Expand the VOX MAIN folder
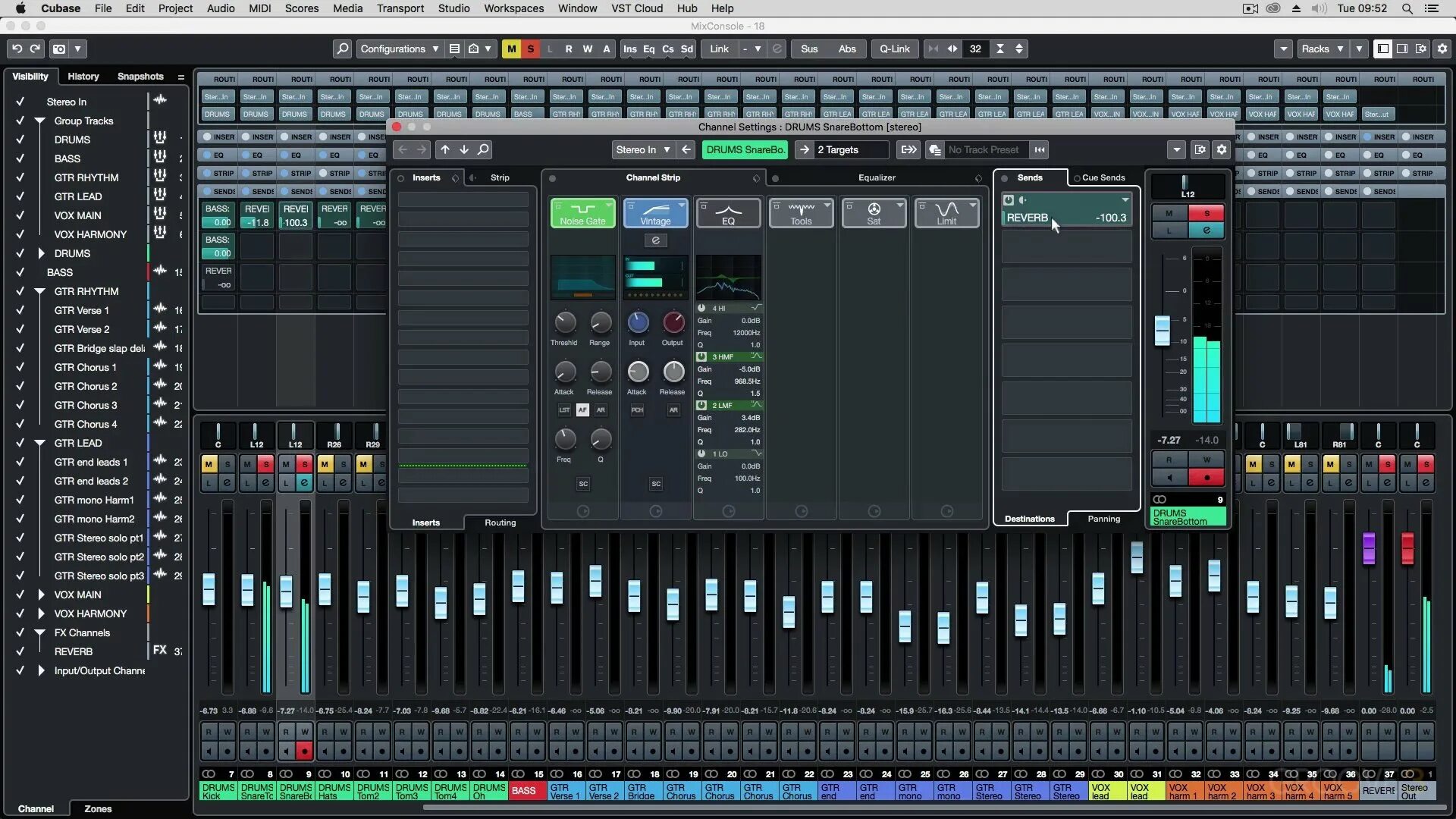Screen dimensions: 1456x819 pyautogui.click(x=41, y=595)
